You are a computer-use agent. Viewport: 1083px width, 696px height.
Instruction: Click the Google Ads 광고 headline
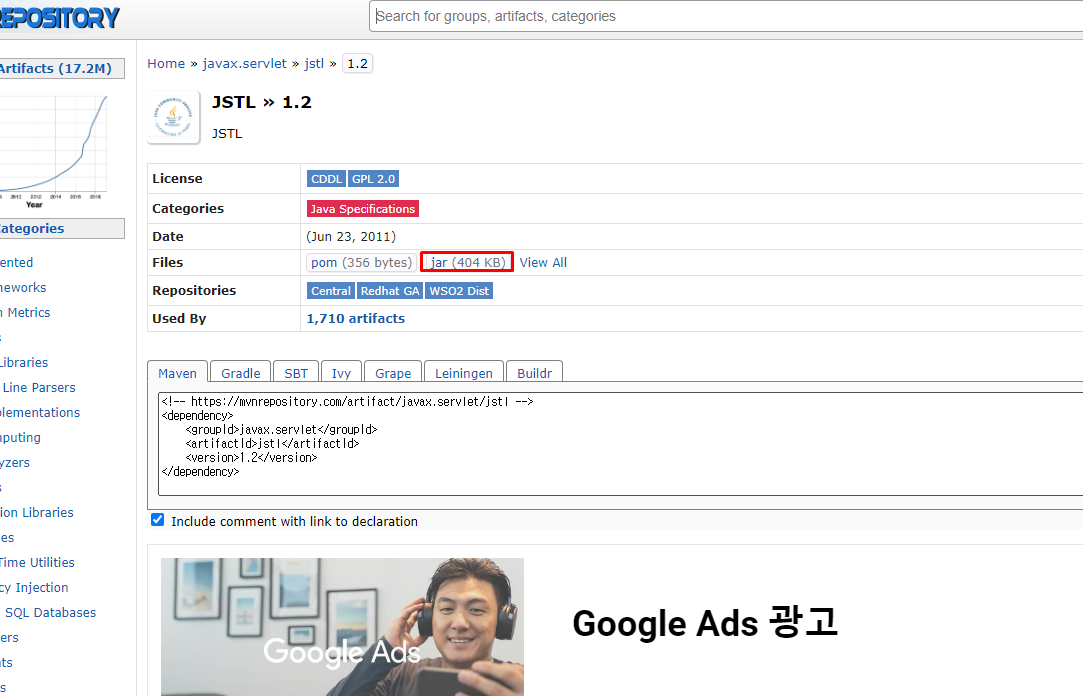click(705, 623)
